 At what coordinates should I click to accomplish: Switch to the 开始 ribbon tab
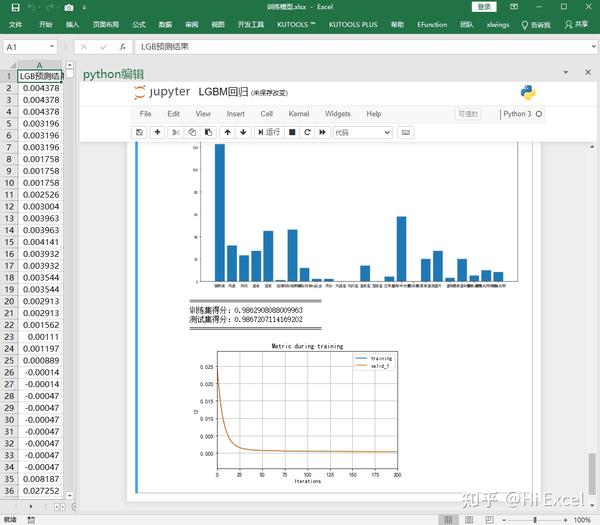[46, 24]
